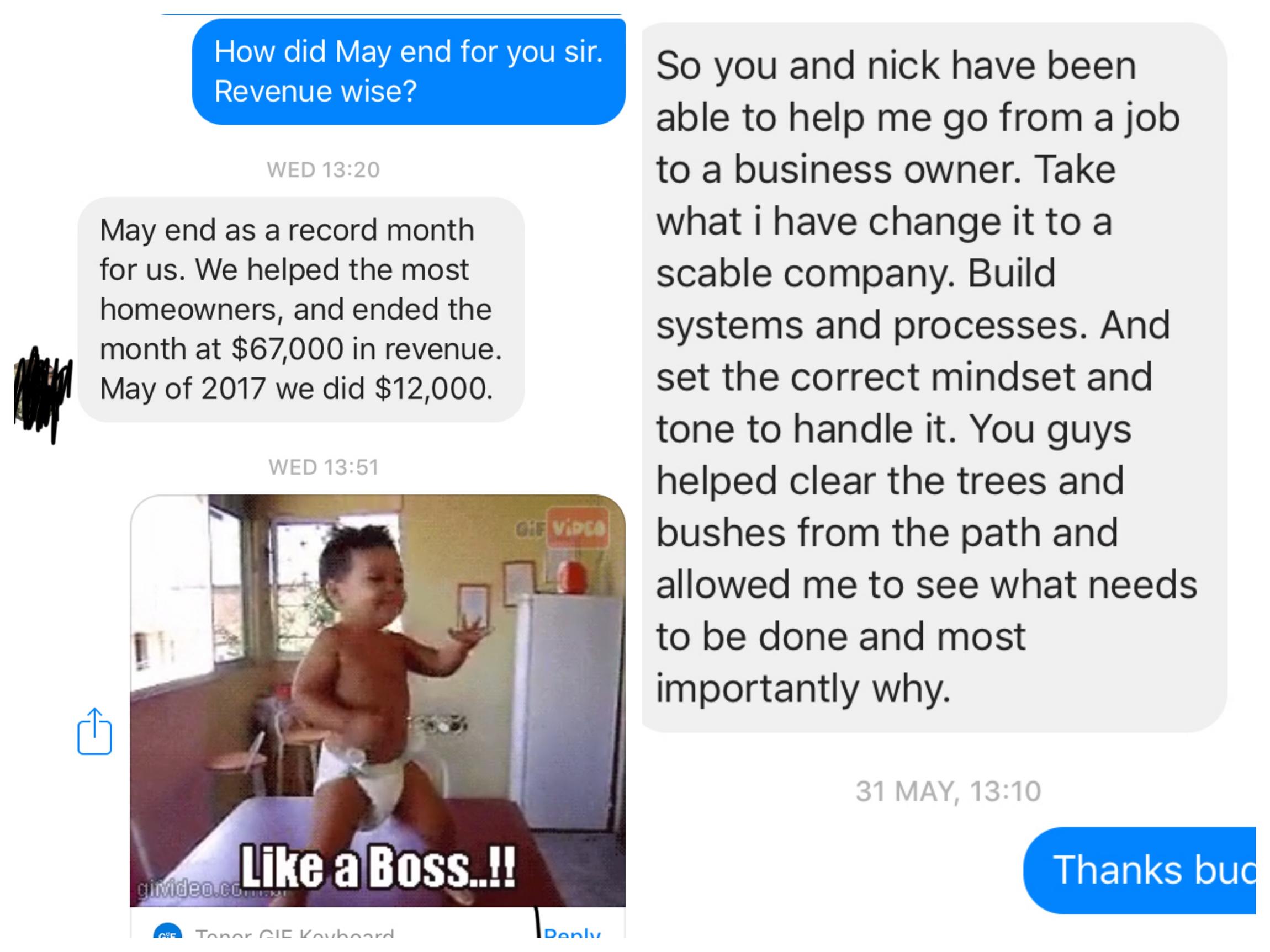This screenshot has height=952, width=1270.
Task: Tap the share icon beside the GIF
Action: [x=95, y=731]
